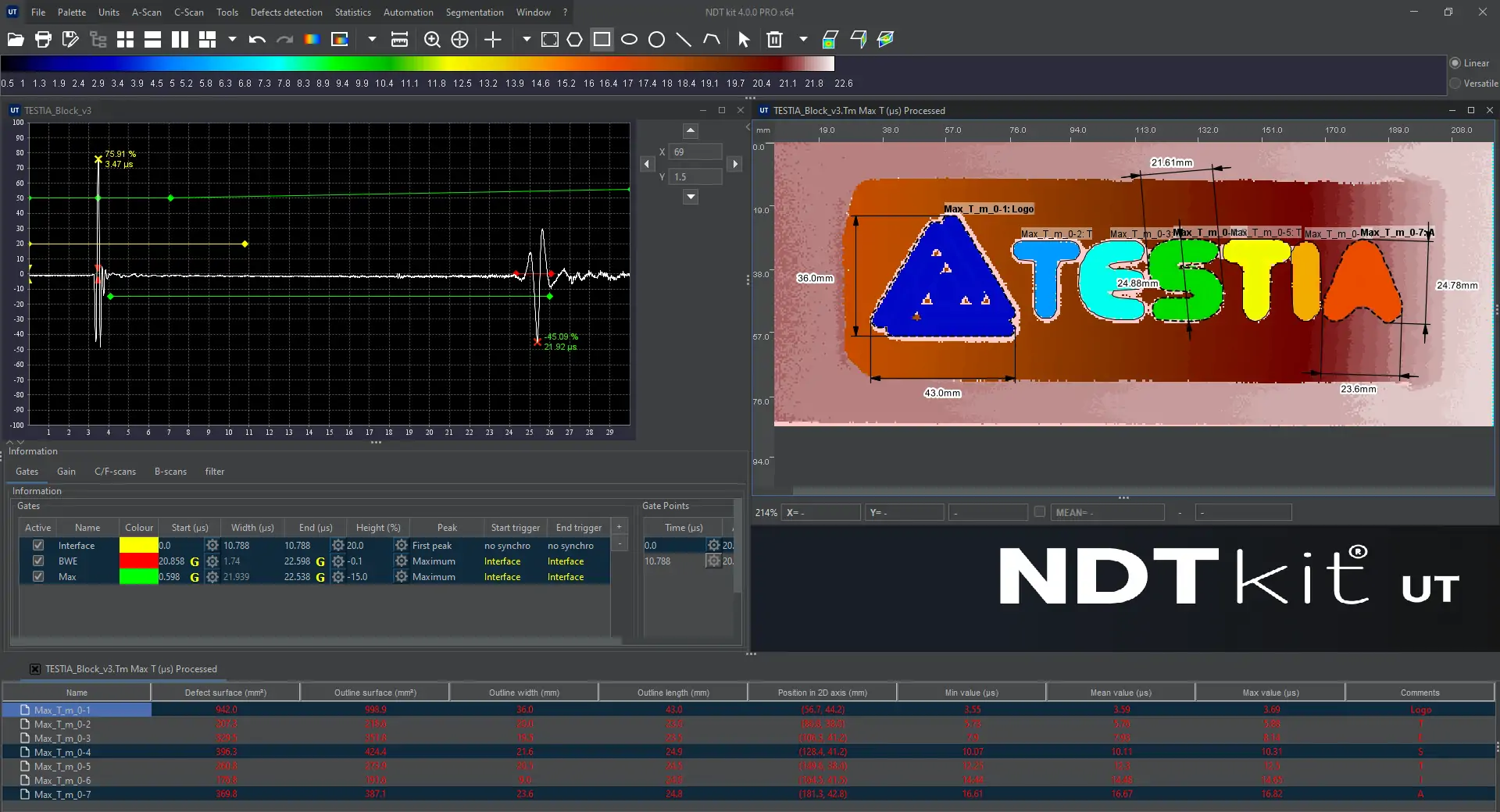Open the Palette menu
The height and width of the screenshot is (812, 1500).
[x=72, y=12]
